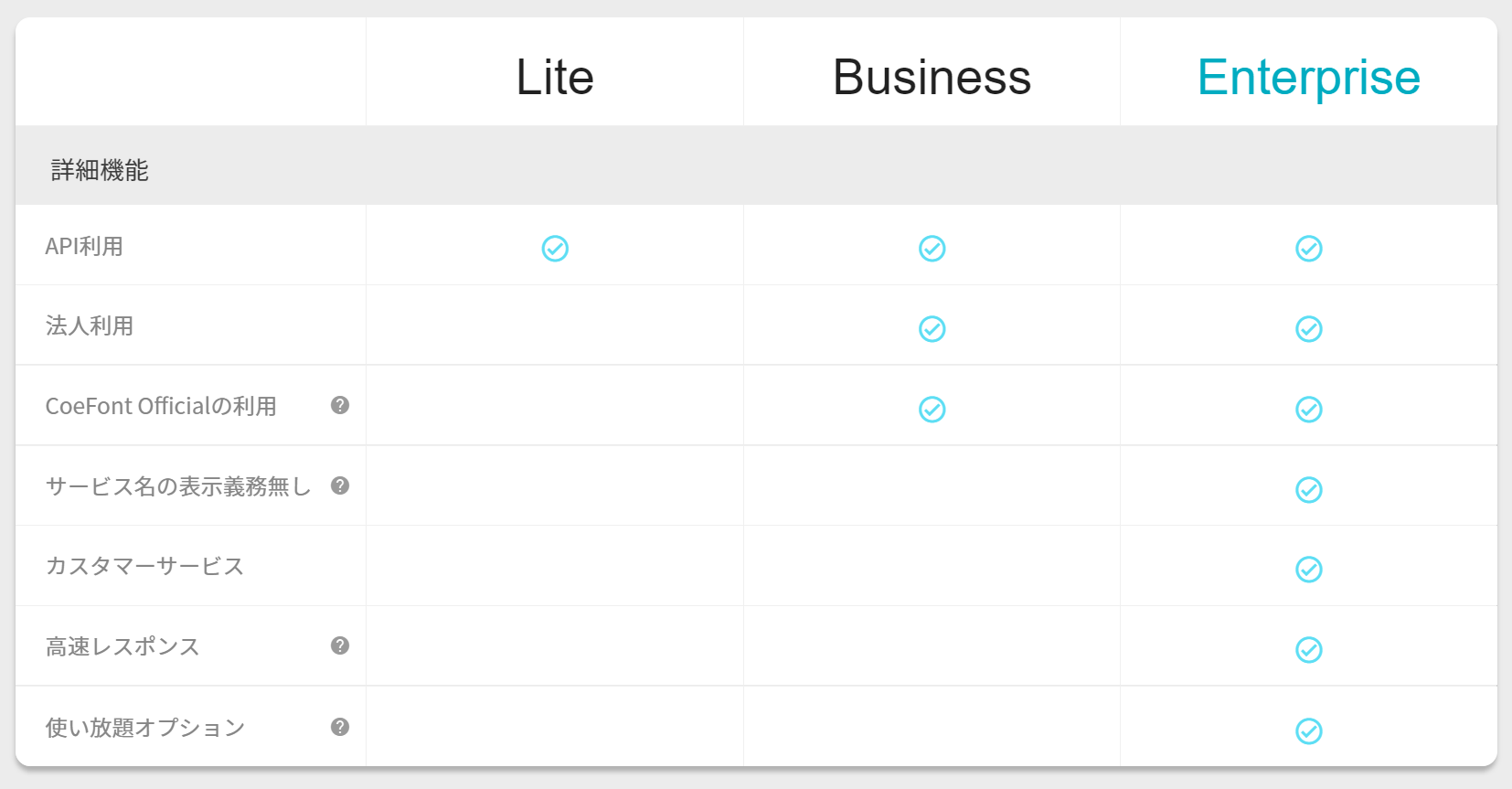Click Enterprise checkmark for サービス名の表示義務無し

coord(1308,490)
